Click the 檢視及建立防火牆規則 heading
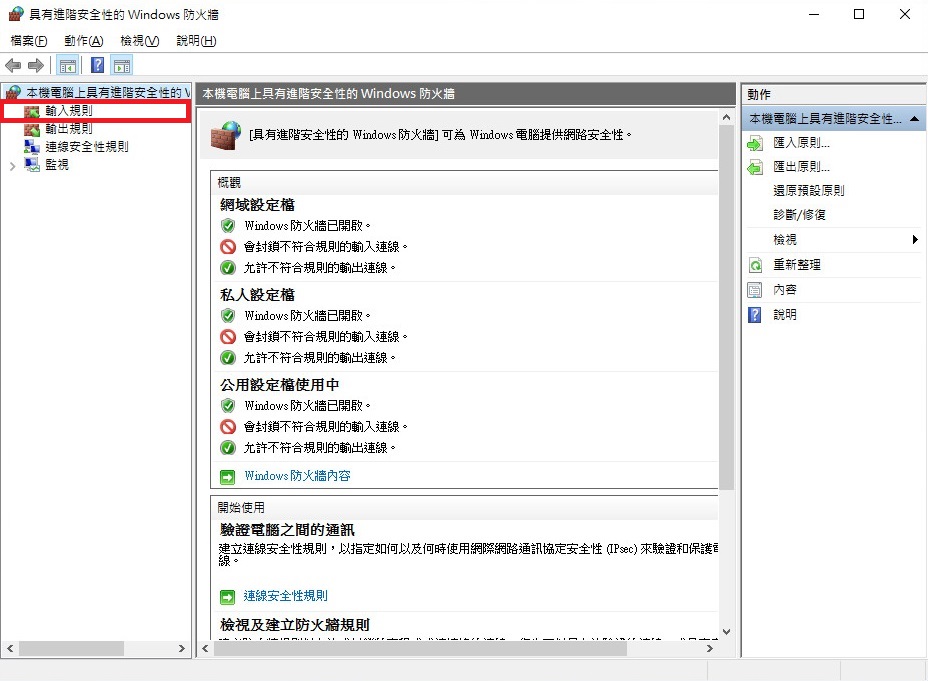 coord(295,625)
